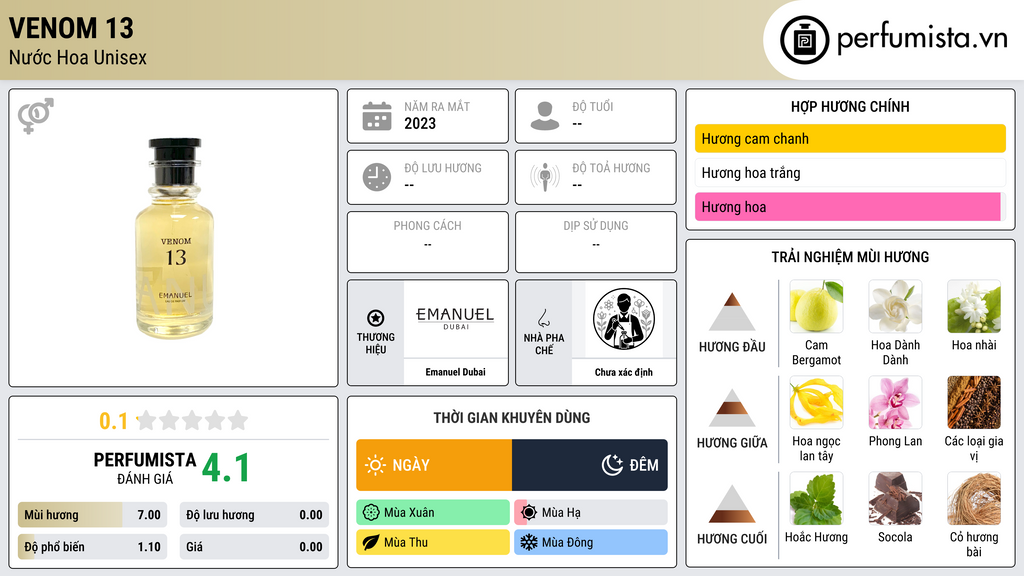
Task: Select the pink Hương hoa accord bar
Action: click(850, 207)
